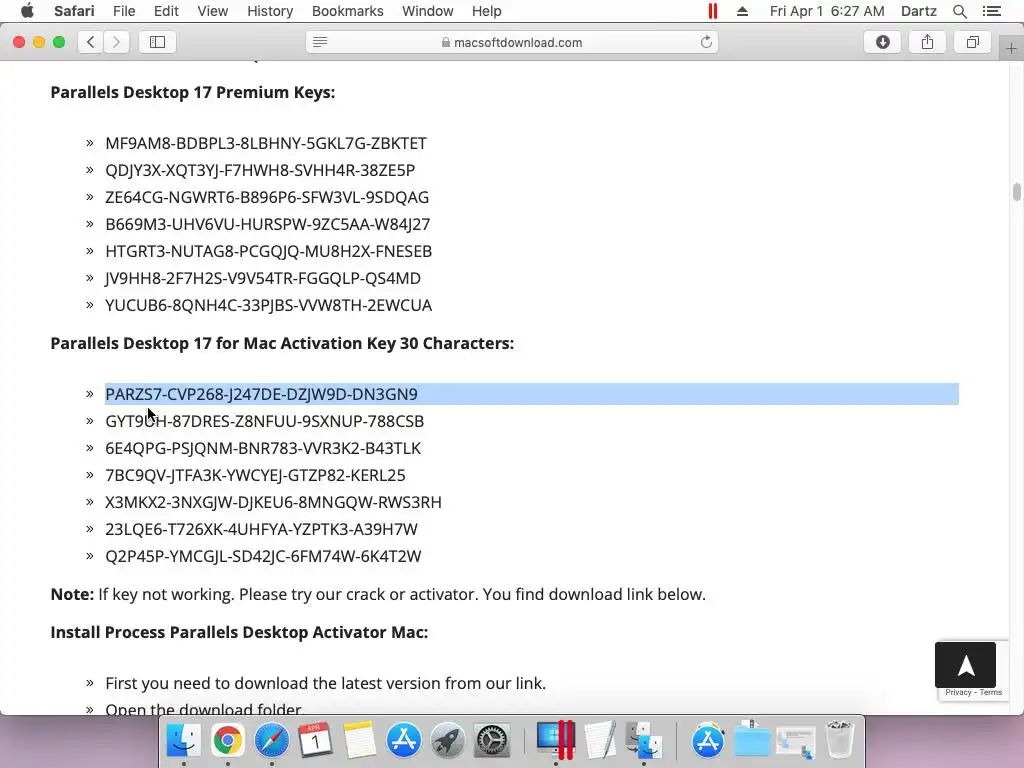Click the page vertical scrollbar thumb

click(1017, 193)
